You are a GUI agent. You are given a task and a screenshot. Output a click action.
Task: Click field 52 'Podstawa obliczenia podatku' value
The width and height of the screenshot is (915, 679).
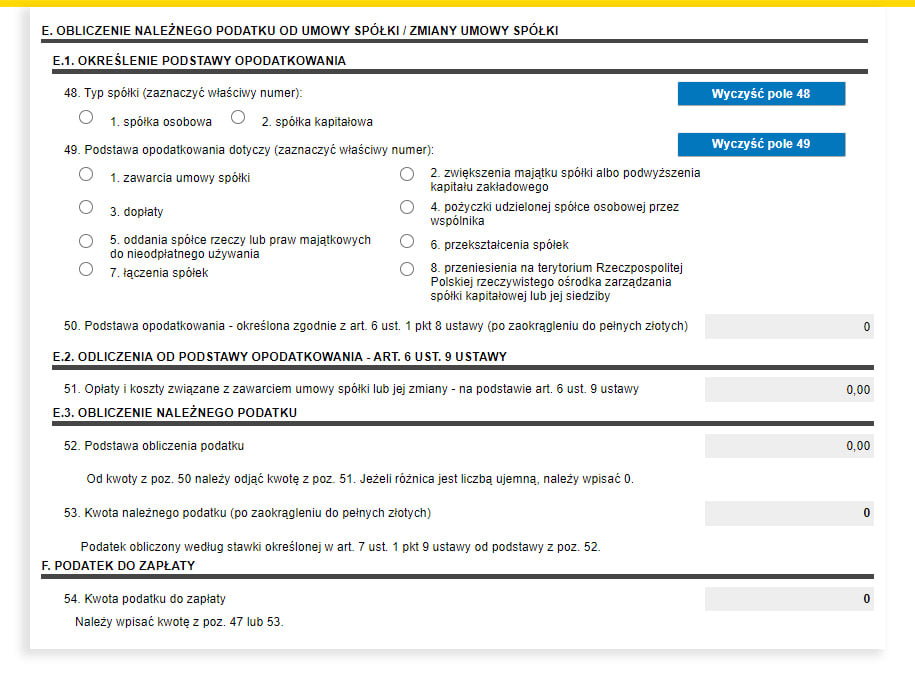pos(788,446)
